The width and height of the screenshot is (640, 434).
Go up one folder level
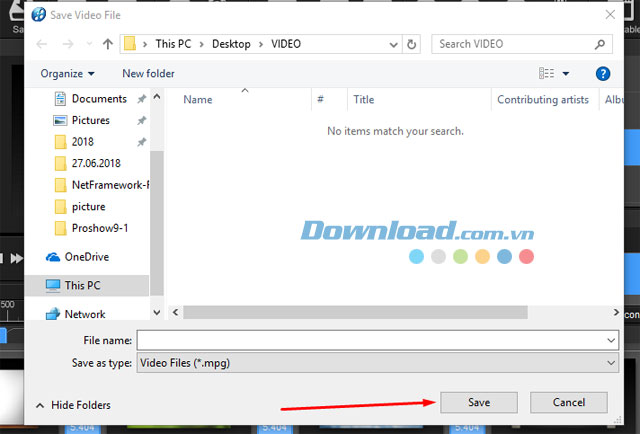tap(108, 44)
